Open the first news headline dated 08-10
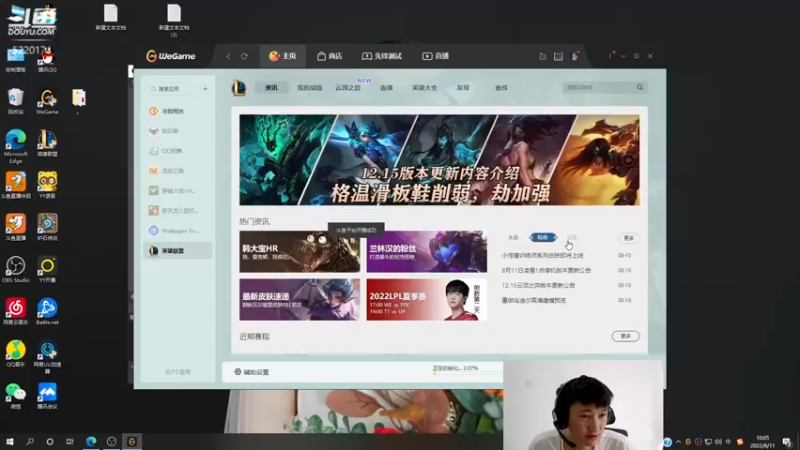Viewport: 800px width, 450px height. (x=542, y=255)
